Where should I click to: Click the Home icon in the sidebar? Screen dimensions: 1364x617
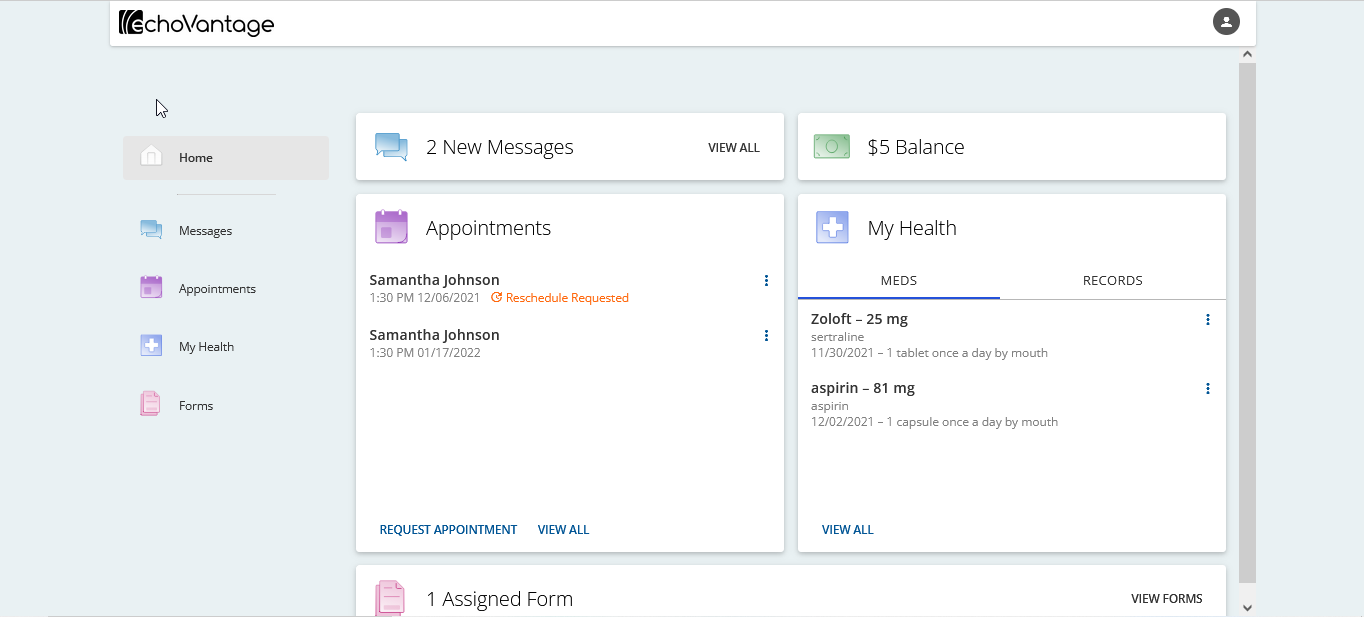150,156
